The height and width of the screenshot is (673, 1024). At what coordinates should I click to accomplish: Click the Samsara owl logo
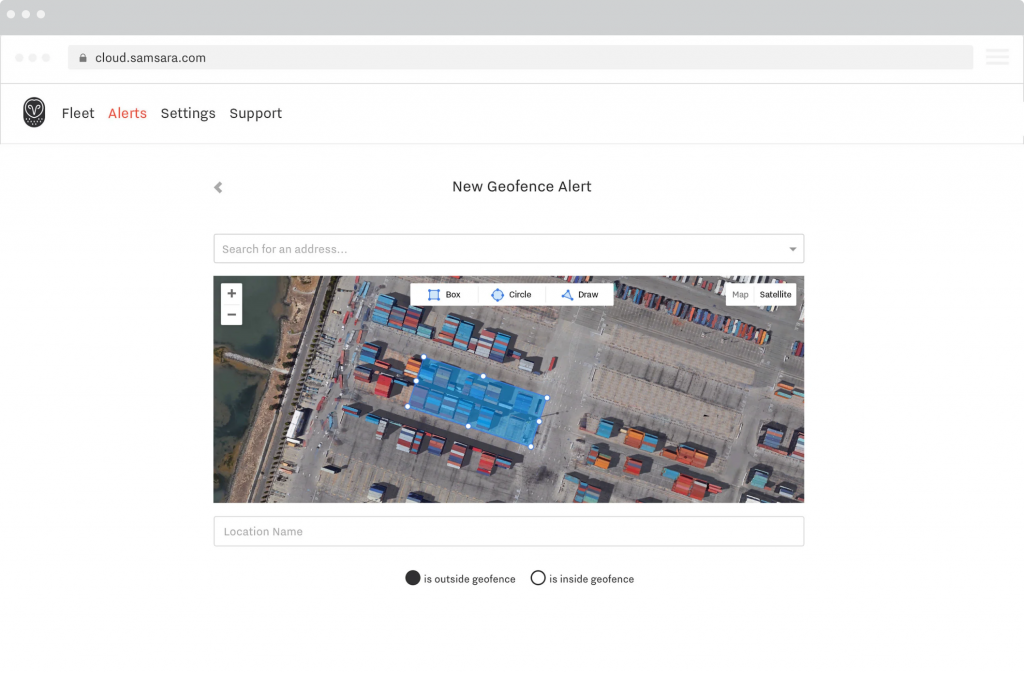click(x=34, y=113)
